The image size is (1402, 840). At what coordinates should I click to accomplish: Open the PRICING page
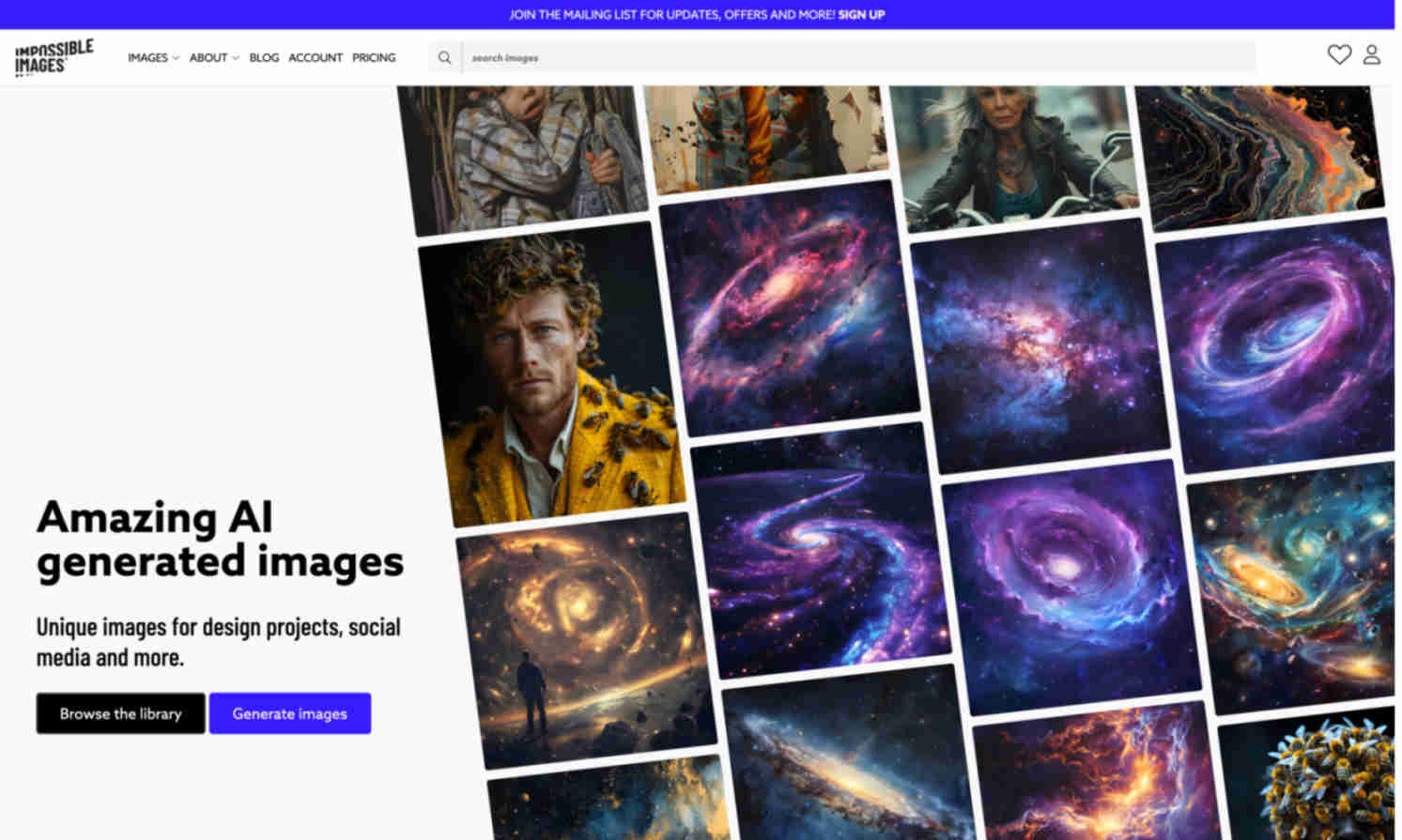(x=374, y=58)
